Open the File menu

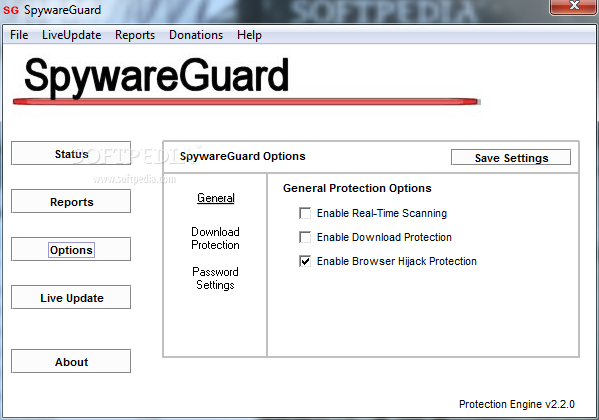[19, 35]
